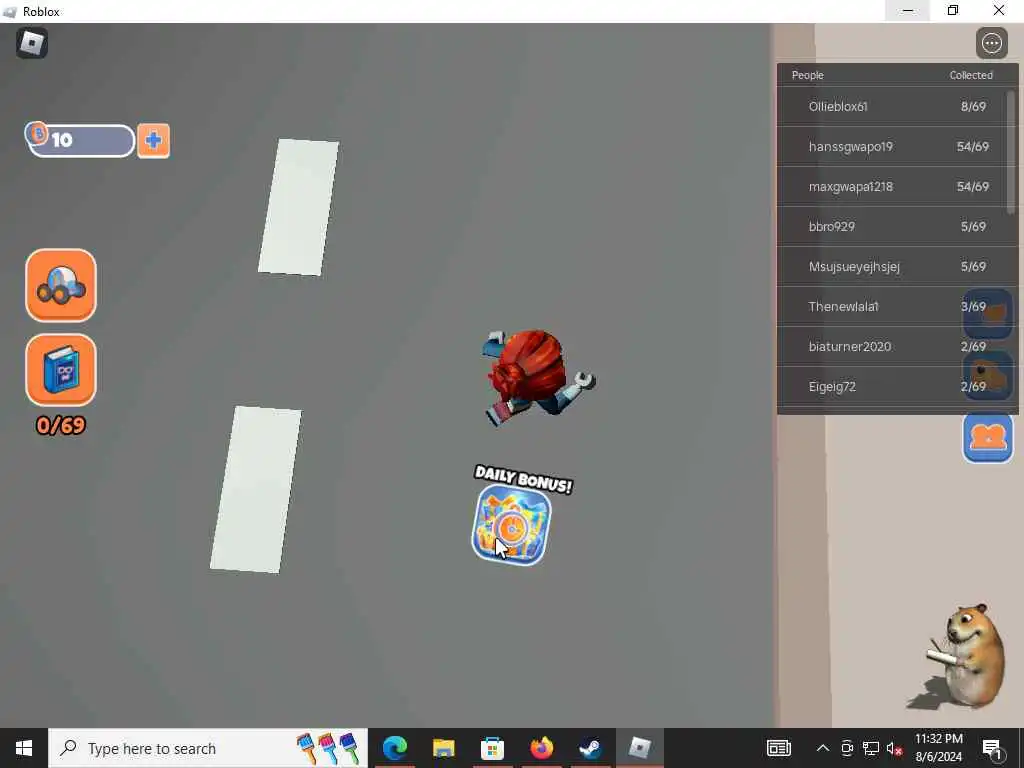Click the leaderboard scrollbar
Viewport: 1024px width, 768px height.
coord(1012,152)
